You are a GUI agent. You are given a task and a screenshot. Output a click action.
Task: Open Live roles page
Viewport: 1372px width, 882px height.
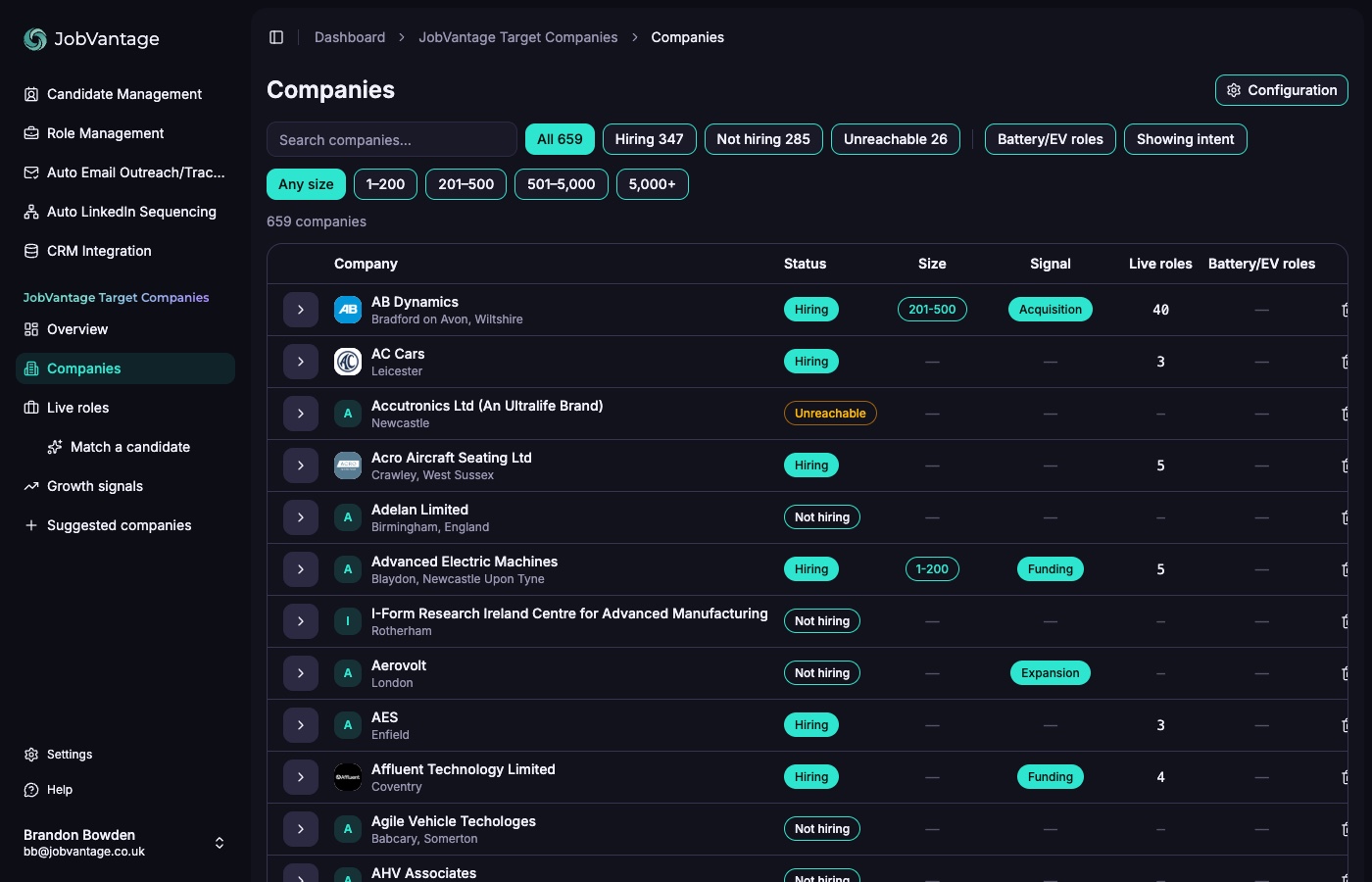click(x=125, y=408)
